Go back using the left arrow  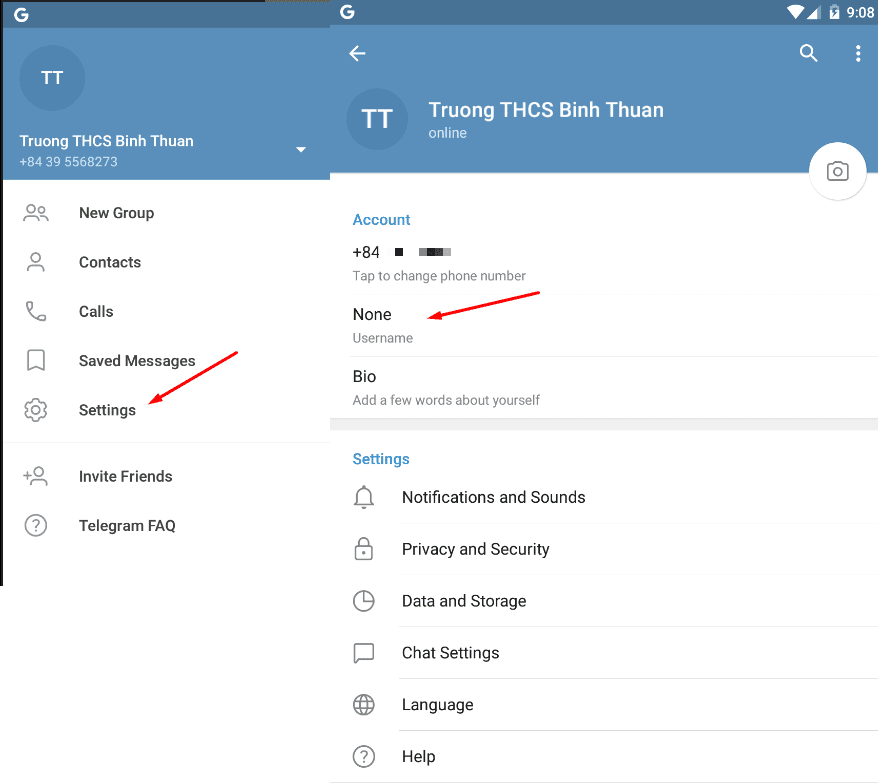[357, 53]
